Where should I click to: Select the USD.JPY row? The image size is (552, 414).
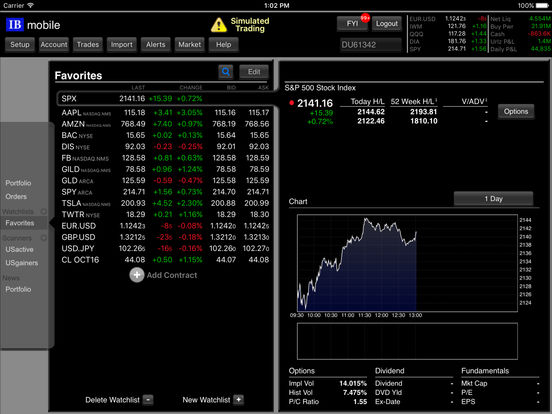coord(165,249)
